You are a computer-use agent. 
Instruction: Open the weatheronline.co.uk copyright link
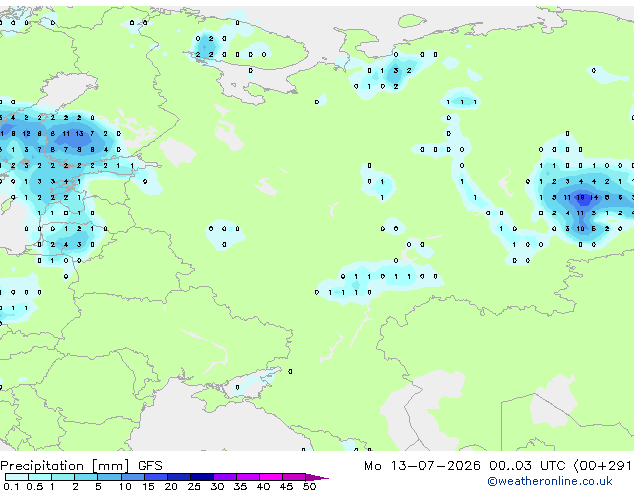coord(550,481)
